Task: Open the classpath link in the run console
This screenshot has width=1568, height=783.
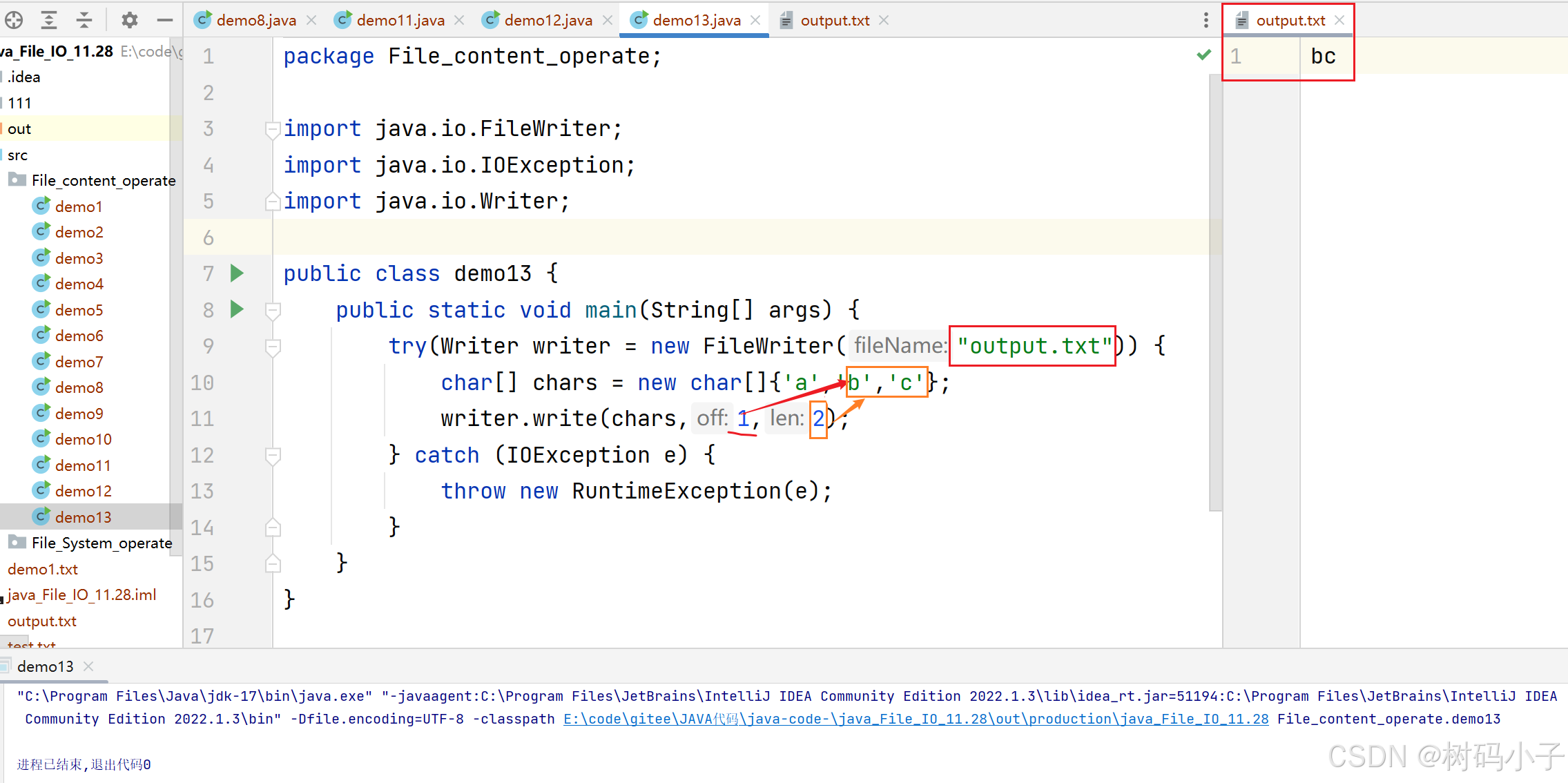Action: point(916,719)
